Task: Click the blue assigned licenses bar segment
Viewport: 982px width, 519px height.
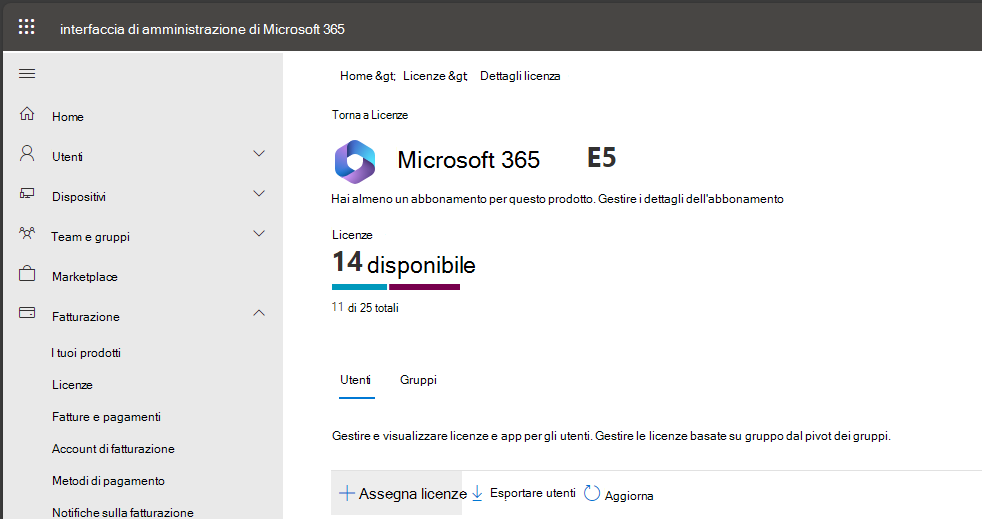Action: [x=359, y=287]
